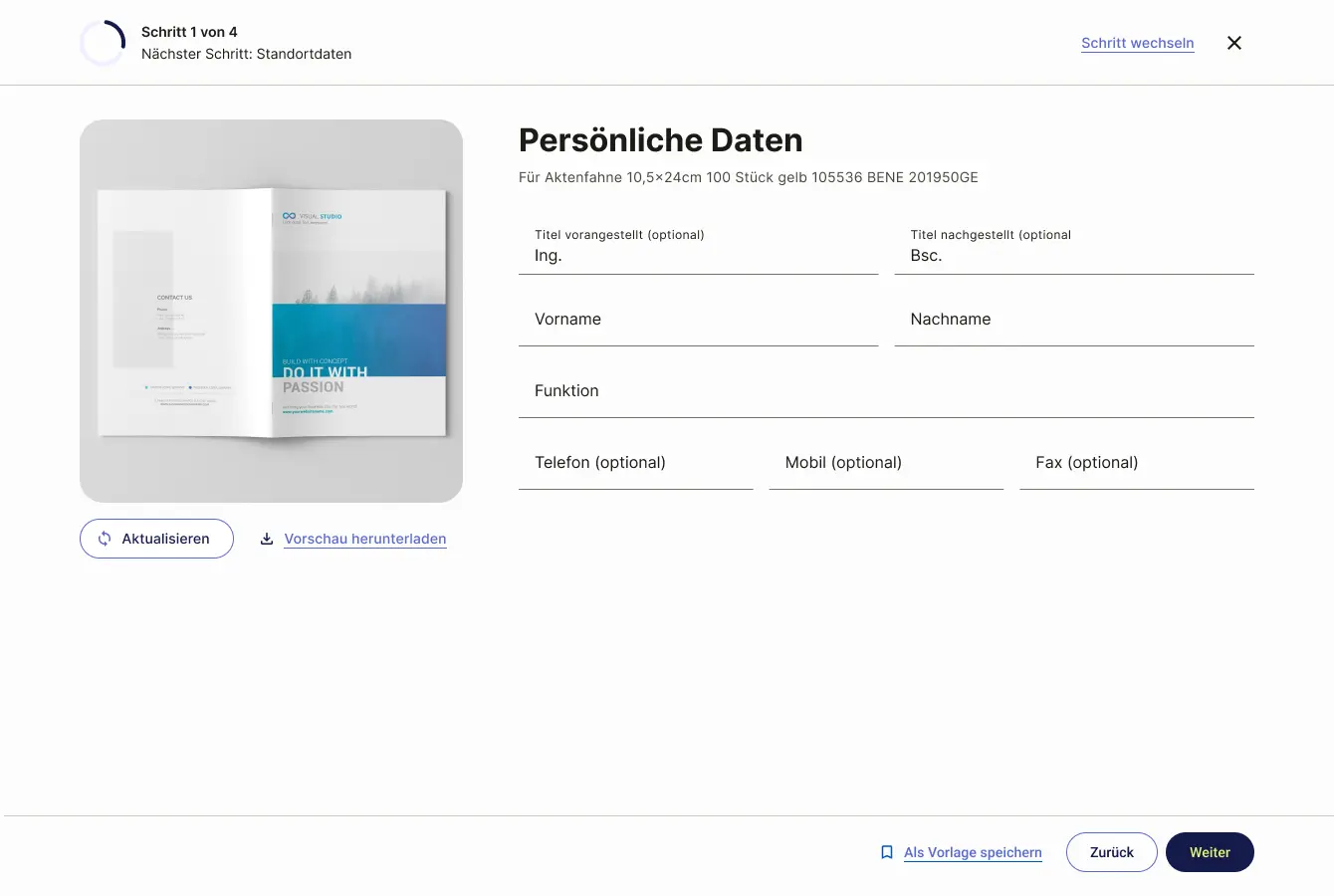
Task: Download the preview via Vorschau herunterladen
Action: coord(364,539)
